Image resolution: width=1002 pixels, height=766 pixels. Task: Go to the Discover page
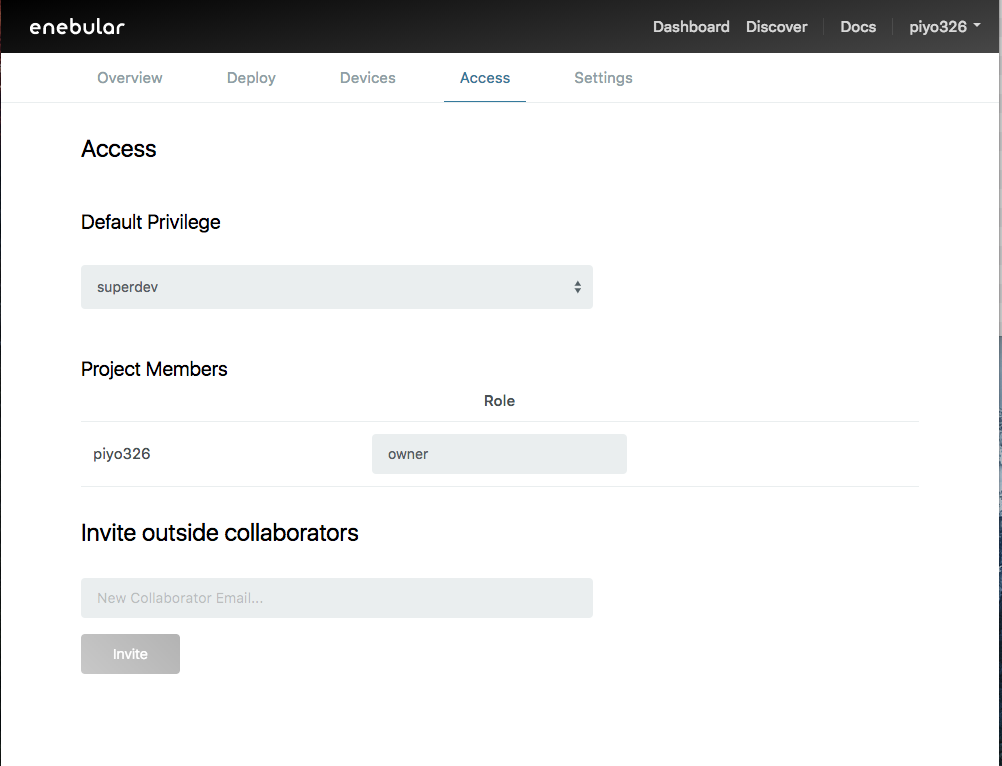[776, 27]
